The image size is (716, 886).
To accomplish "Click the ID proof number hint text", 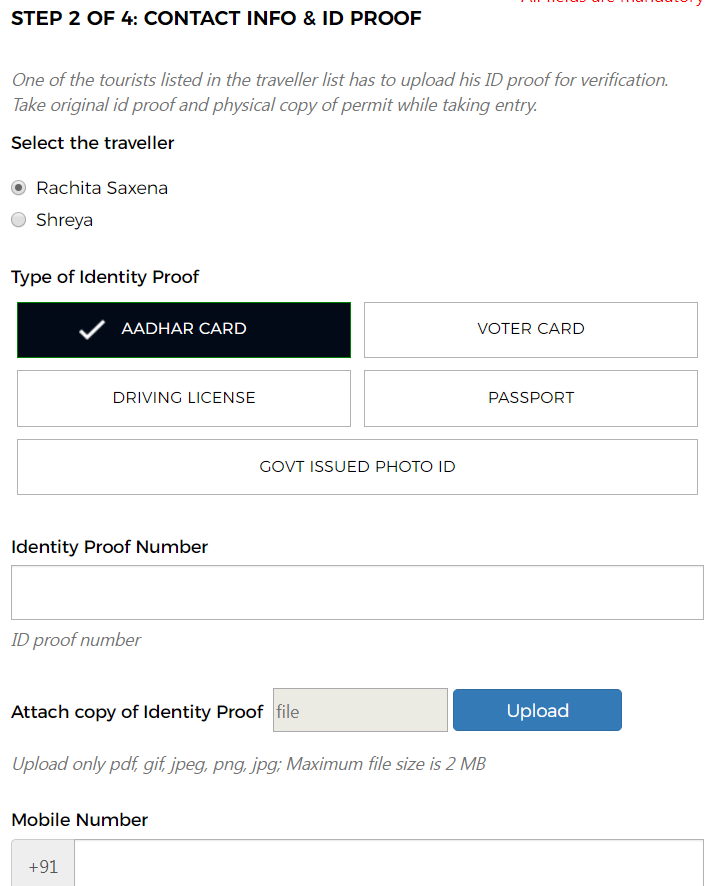I will click(x=76, y=640).
